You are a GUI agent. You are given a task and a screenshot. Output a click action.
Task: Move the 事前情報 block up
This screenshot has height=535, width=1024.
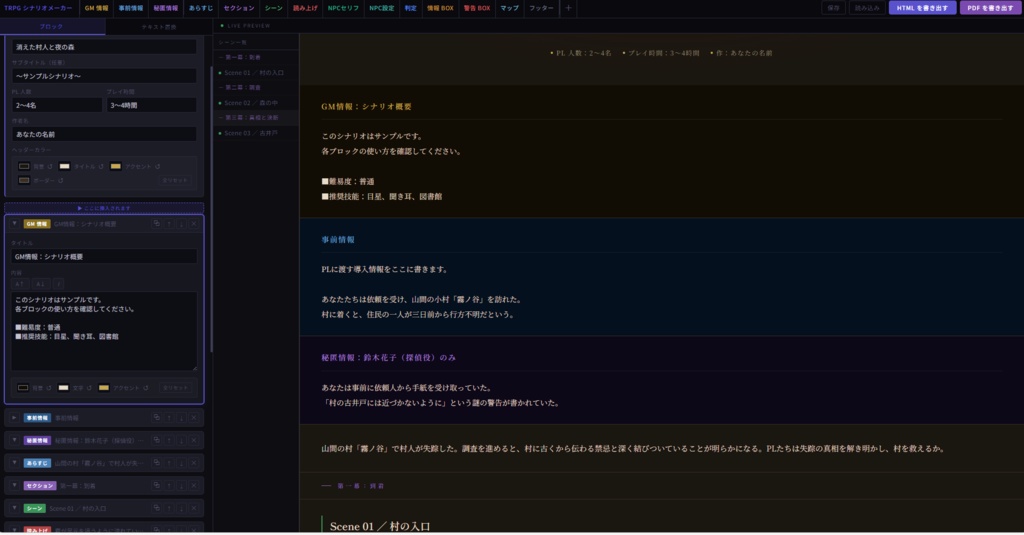[169, 417]
